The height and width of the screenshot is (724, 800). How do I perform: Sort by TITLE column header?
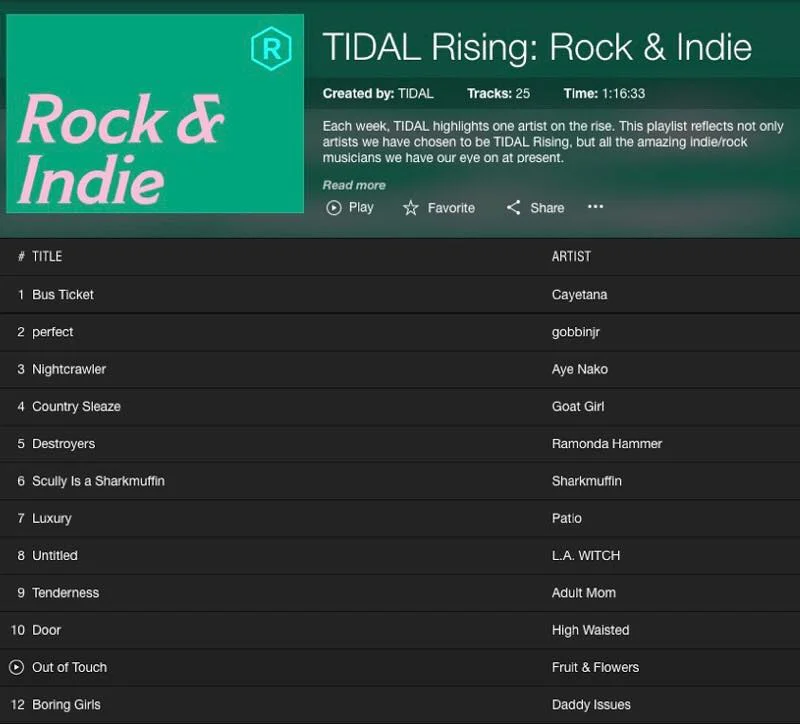click(x=47, y=256)
